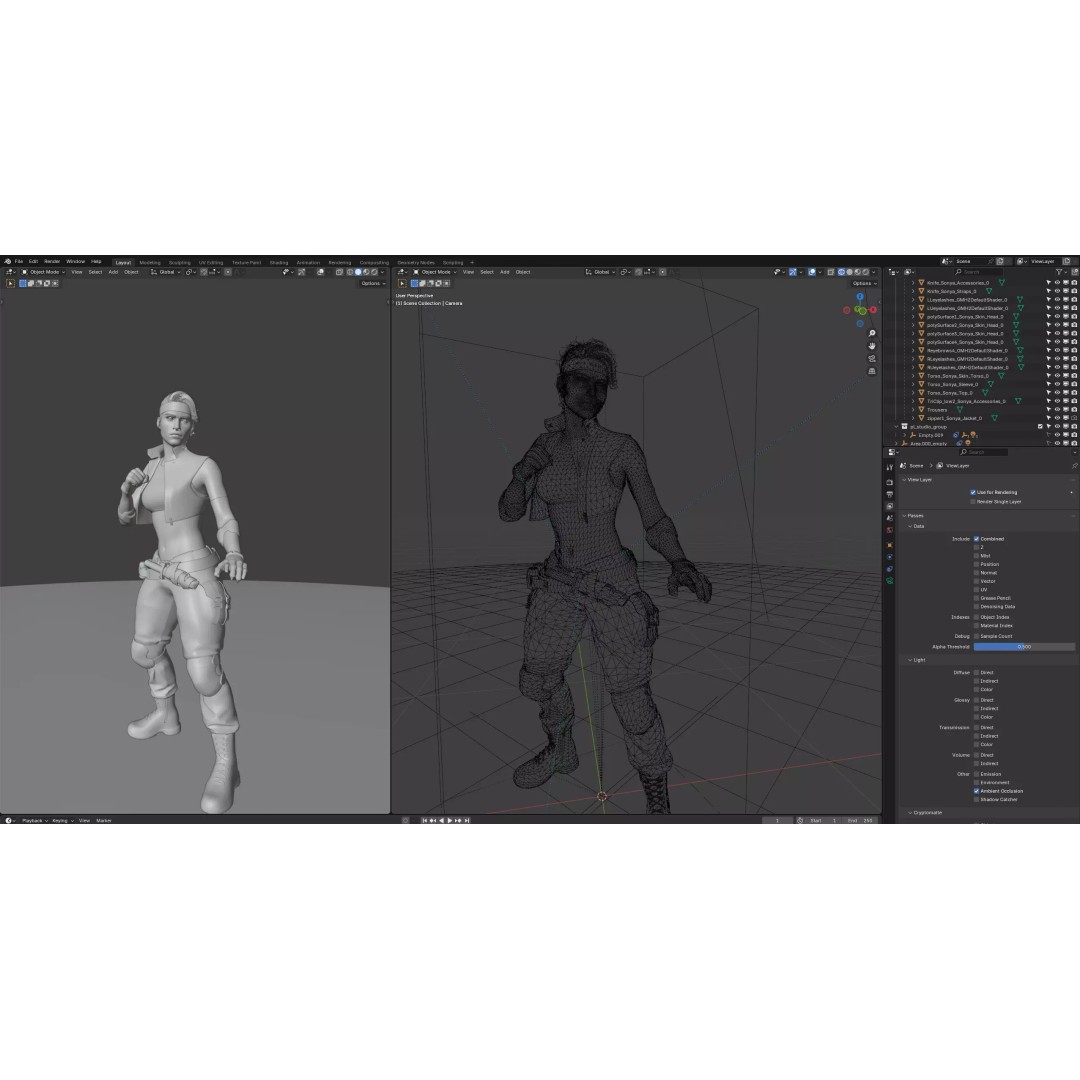Screen dimensions: 1080x1080
Task: Collapse the Passes panel
Action: (x=904, y=515)
